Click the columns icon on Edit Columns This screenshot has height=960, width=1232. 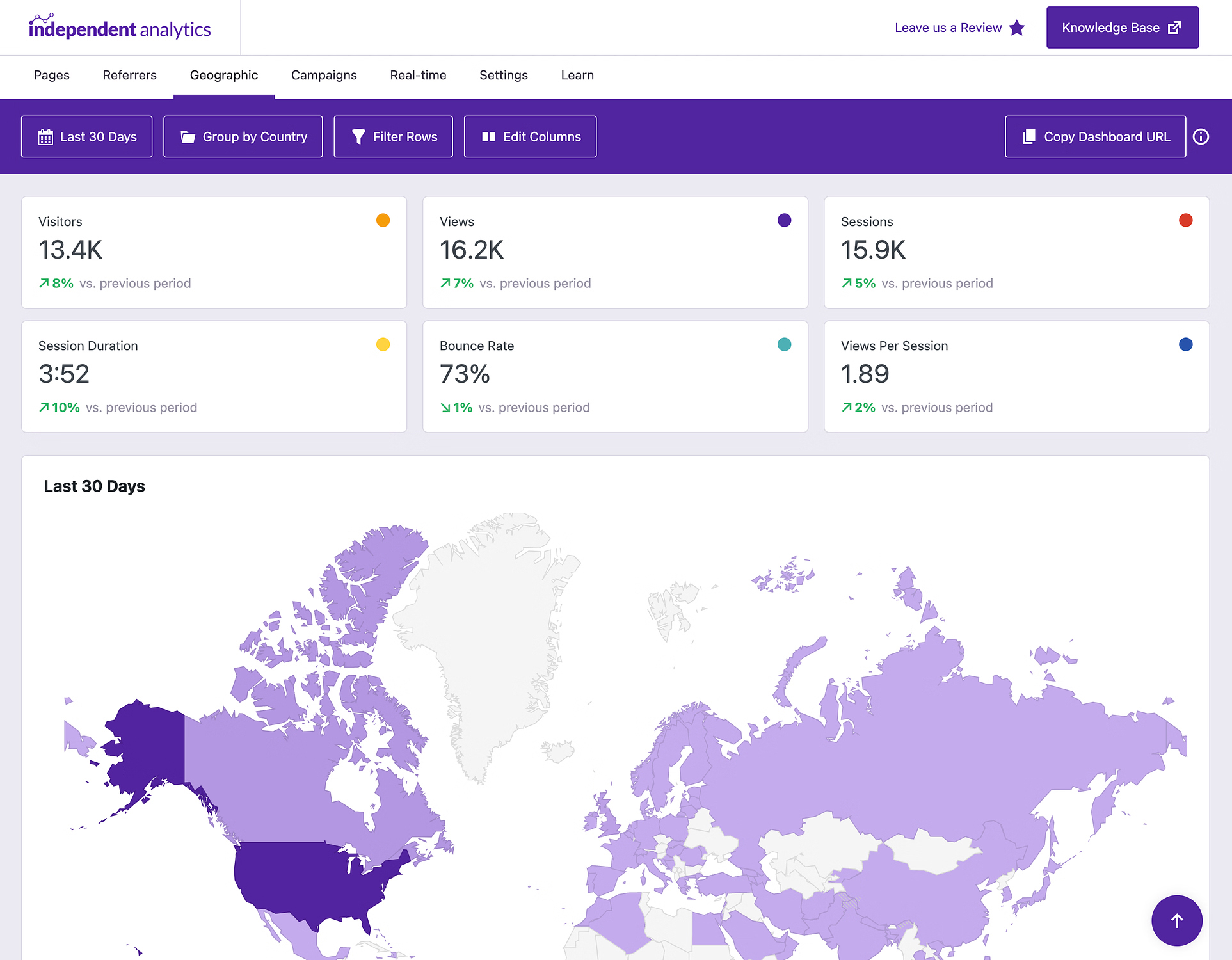[489, 136]
